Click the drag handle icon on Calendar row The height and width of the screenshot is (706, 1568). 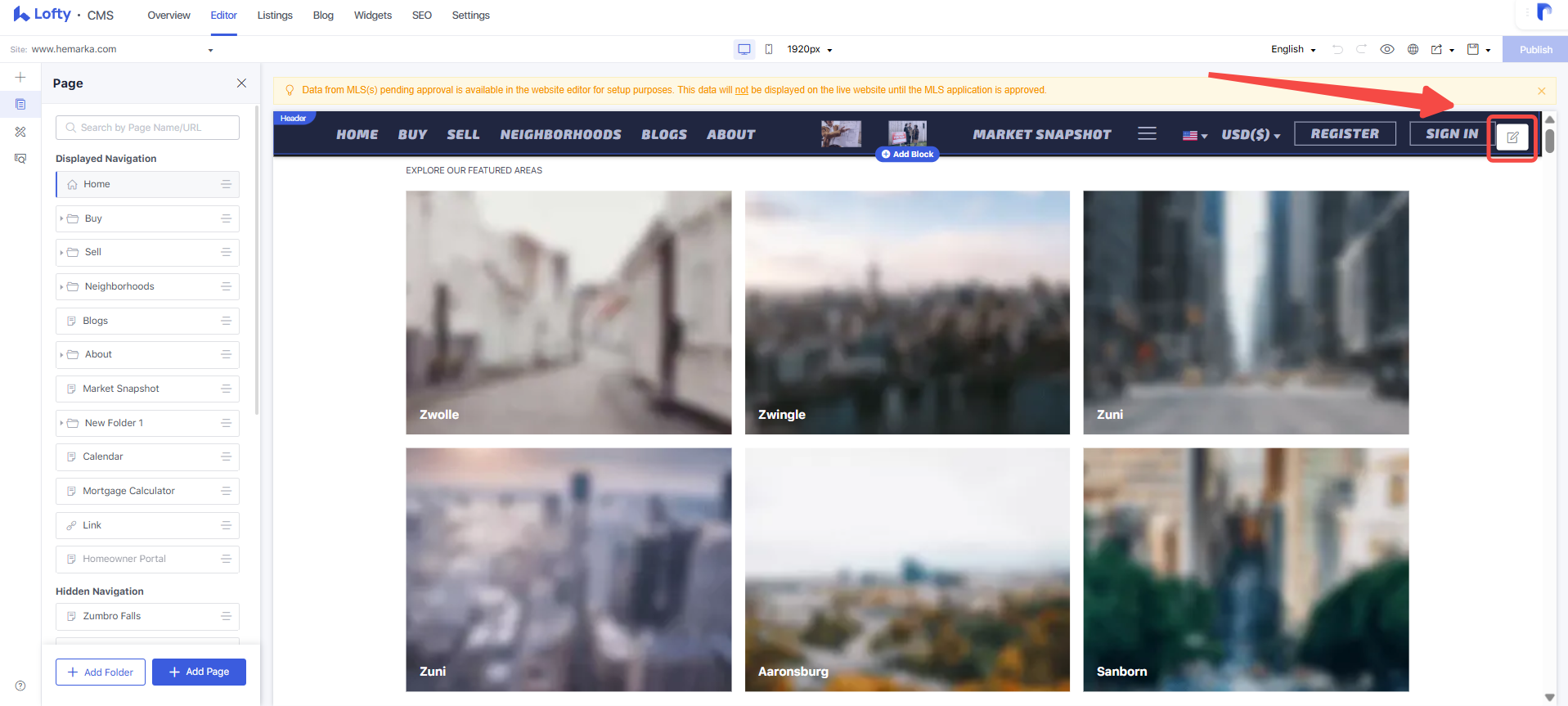click(x=226, y=456)
